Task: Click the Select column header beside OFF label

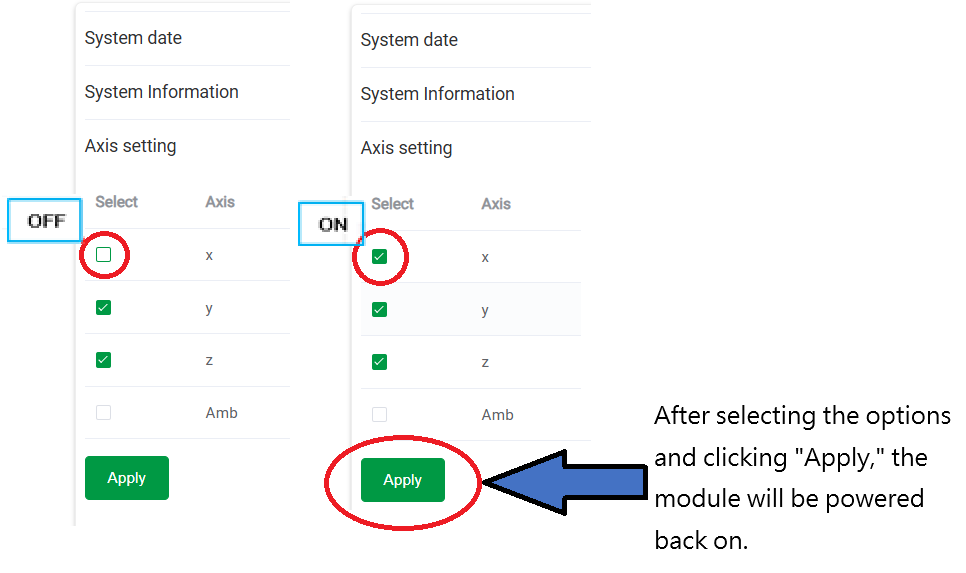Action: 116,202
